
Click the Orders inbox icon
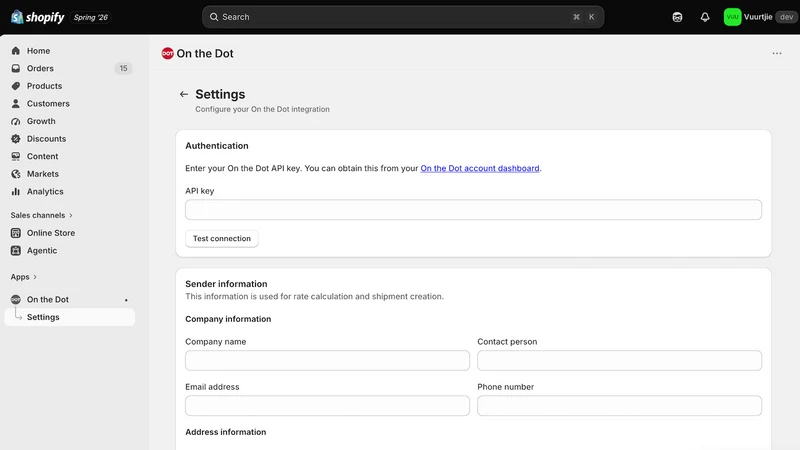click(x=16, y=68)
